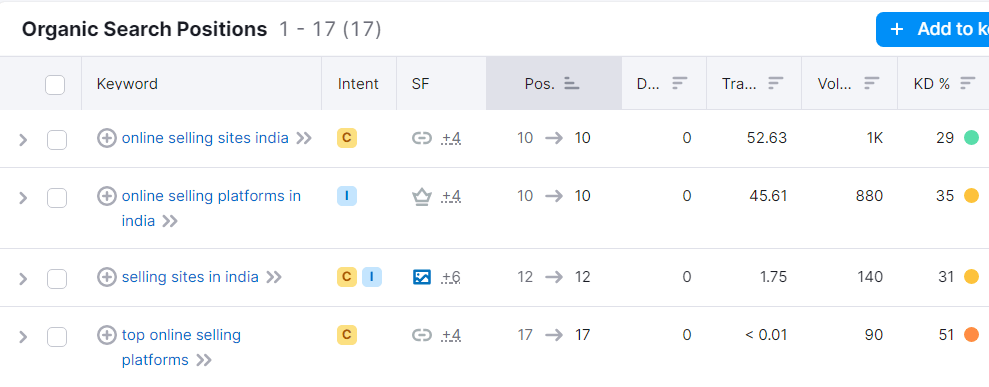Click double-arrow icon after 'online selling sites india'
Screen dimensions: 989x387
point(305,138)
